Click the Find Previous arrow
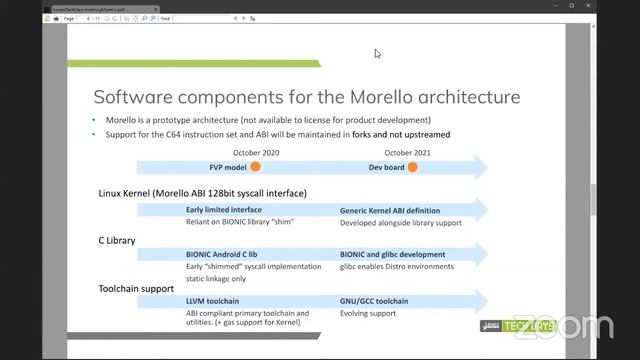This screenshot has height=360, width=640. 236,18
